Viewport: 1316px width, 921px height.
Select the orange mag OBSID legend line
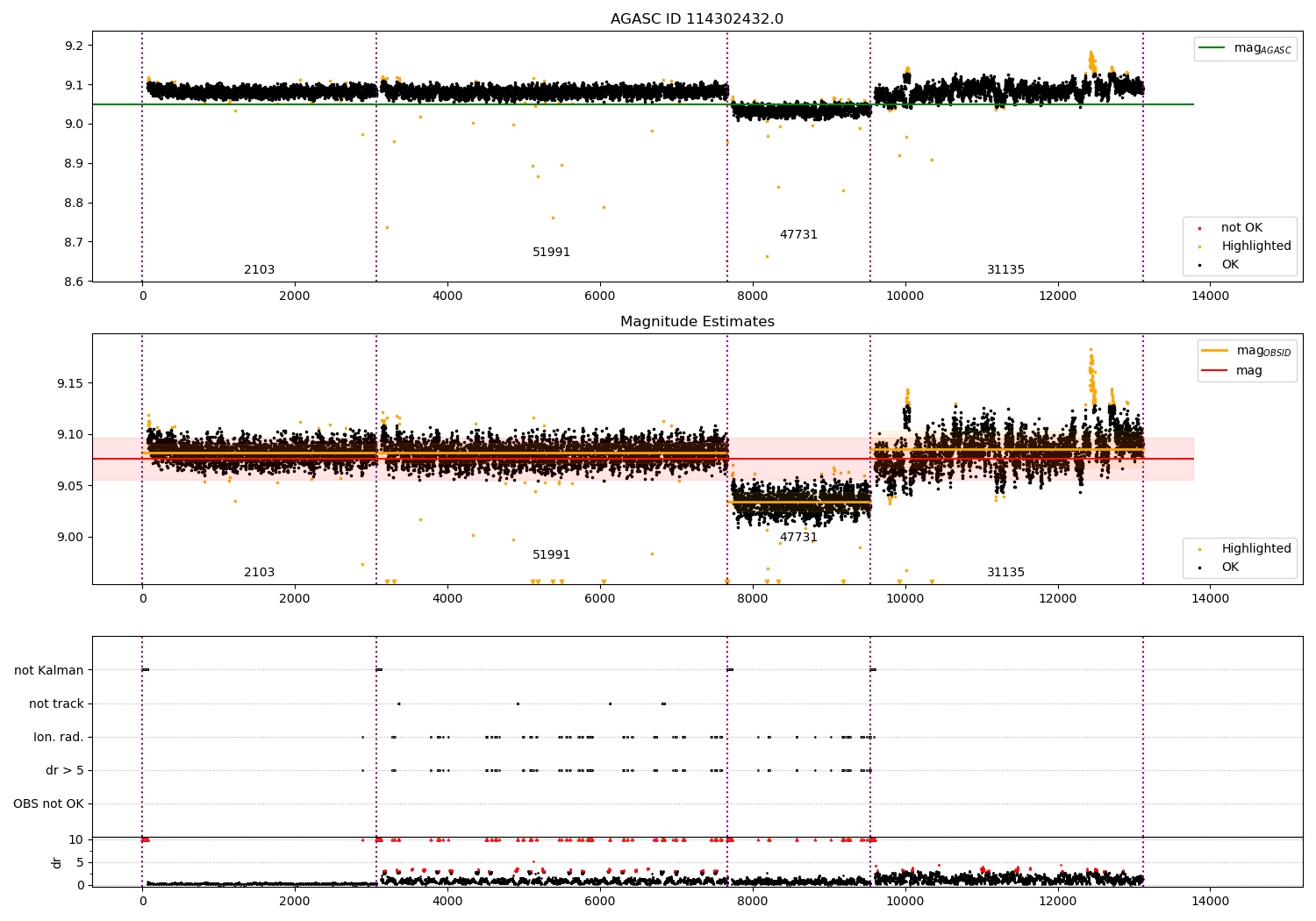(x=1215, y=351)
